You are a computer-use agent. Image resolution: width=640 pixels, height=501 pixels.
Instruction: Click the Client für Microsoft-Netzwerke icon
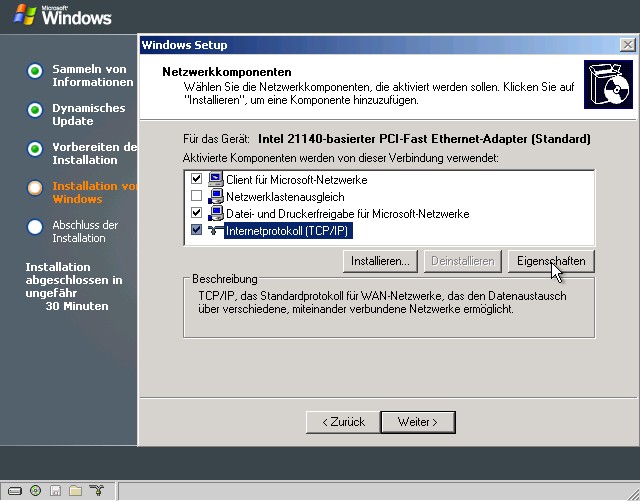(x=215, y=180)
